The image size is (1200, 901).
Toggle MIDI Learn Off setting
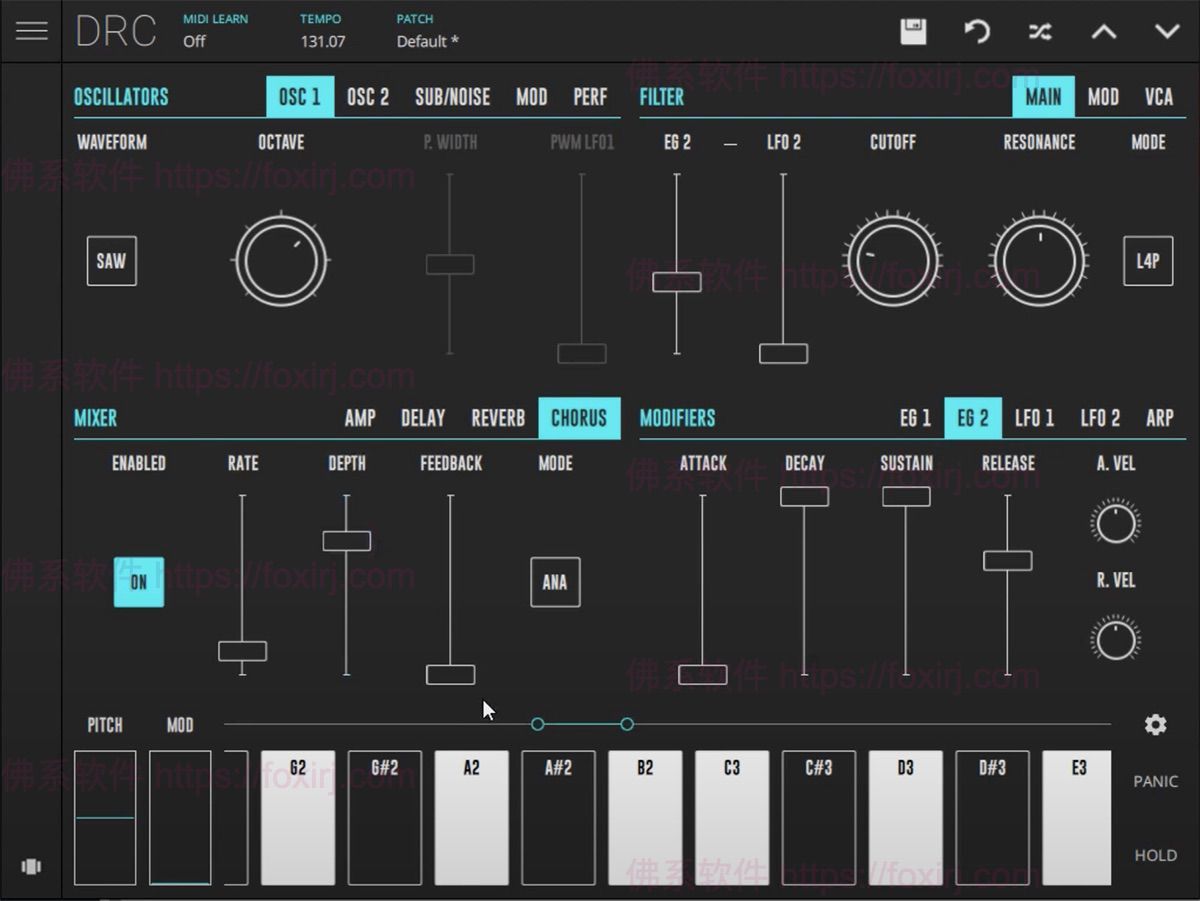coord(194,42)
